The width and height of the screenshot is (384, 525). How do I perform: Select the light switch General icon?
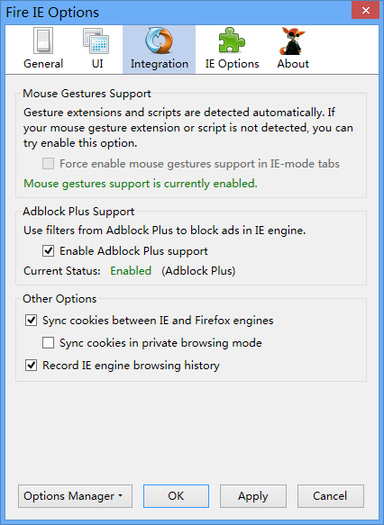(43, 41)
